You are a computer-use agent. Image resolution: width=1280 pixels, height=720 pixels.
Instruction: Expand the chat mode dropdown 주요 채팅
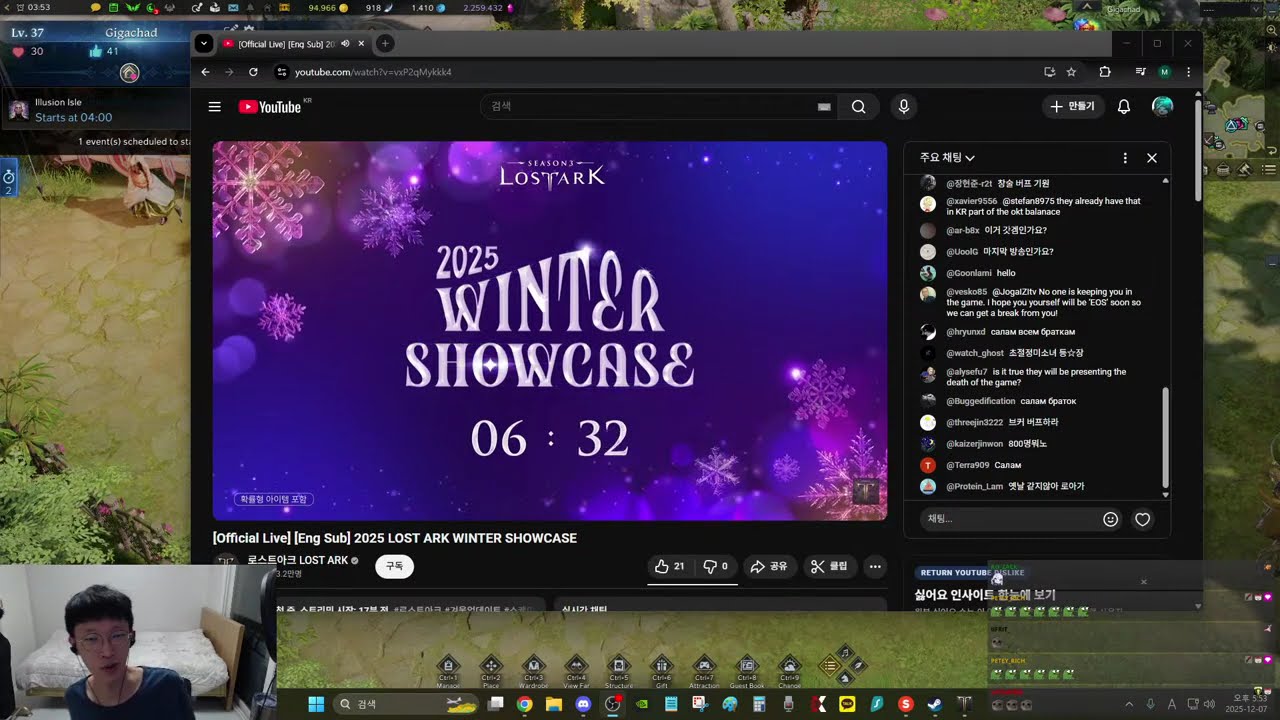947,158
